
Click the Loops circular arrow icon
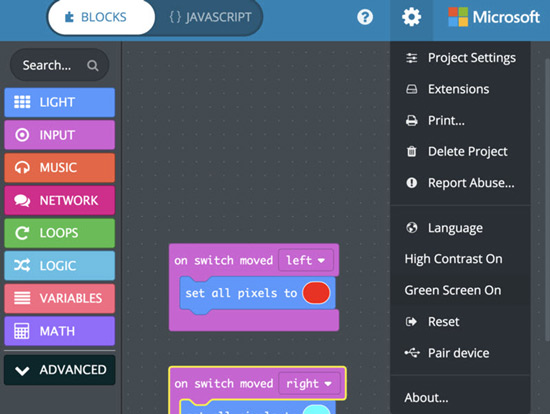click(x=22, y=233)
